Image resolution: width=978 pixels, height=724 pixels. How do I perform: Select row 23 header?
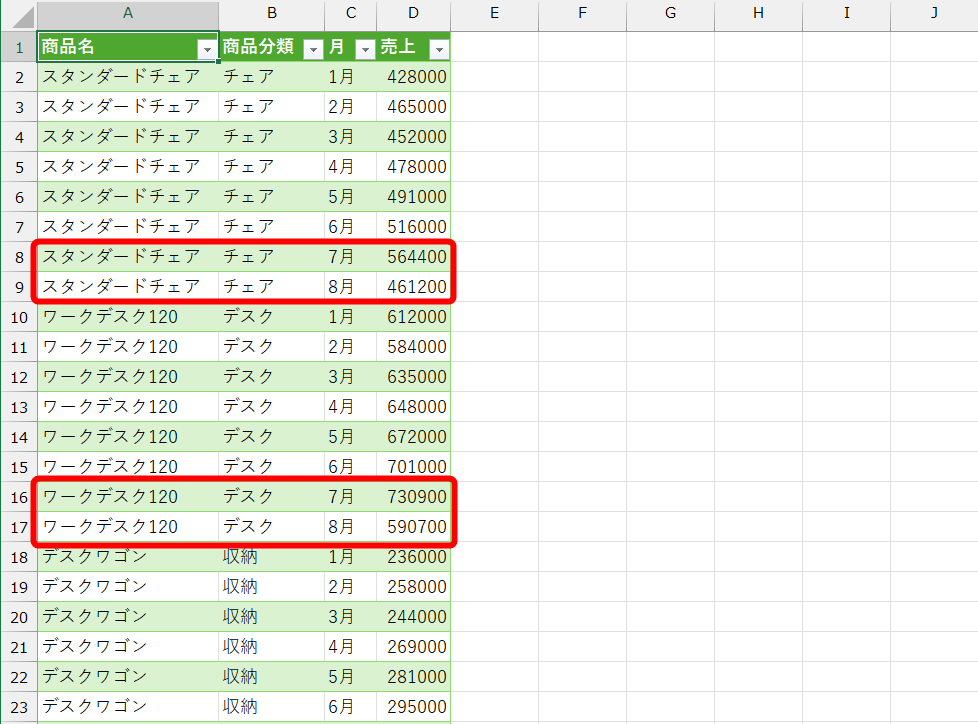[x=19, y=707]
